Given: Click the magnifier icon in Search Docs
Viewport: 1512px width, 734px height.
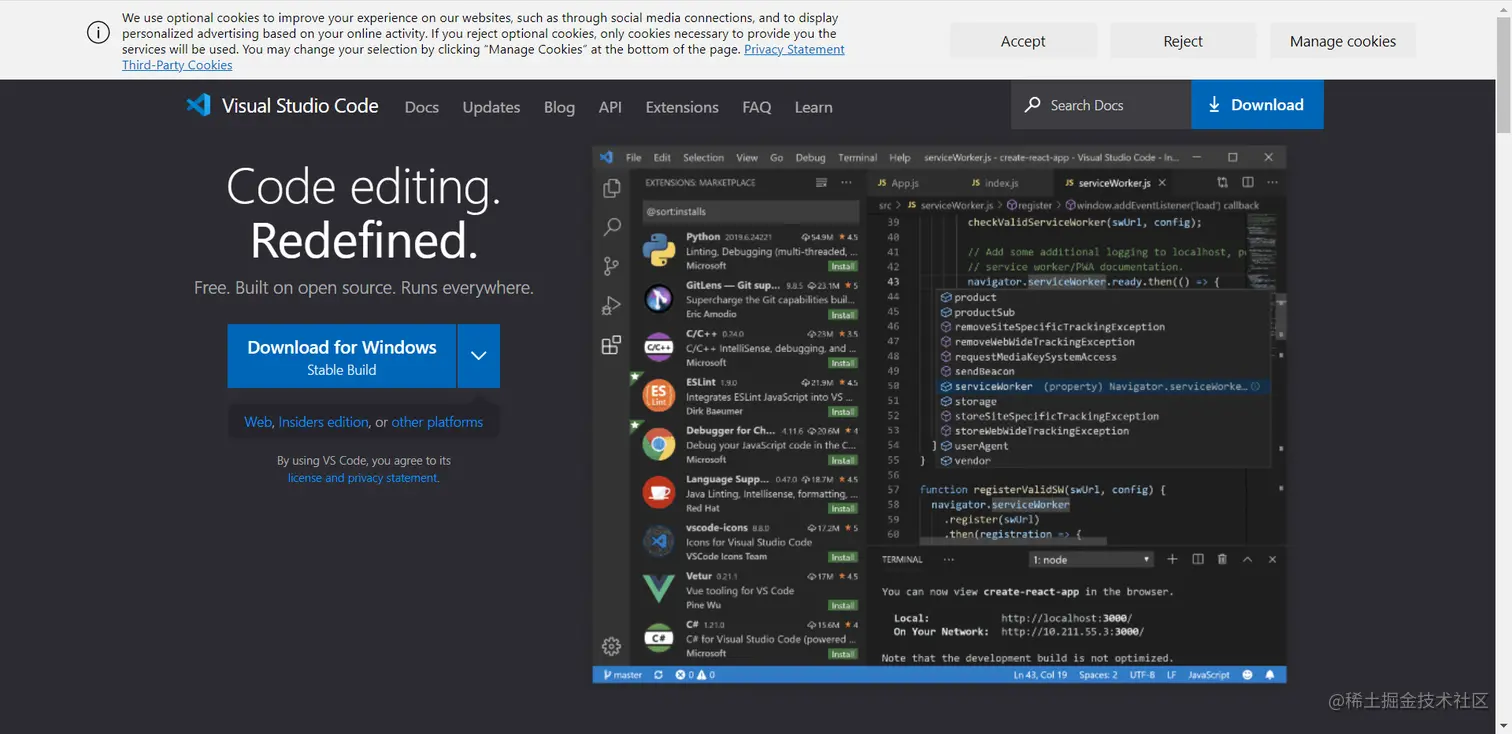Looking at the screenshot, I should point(1033,105).
